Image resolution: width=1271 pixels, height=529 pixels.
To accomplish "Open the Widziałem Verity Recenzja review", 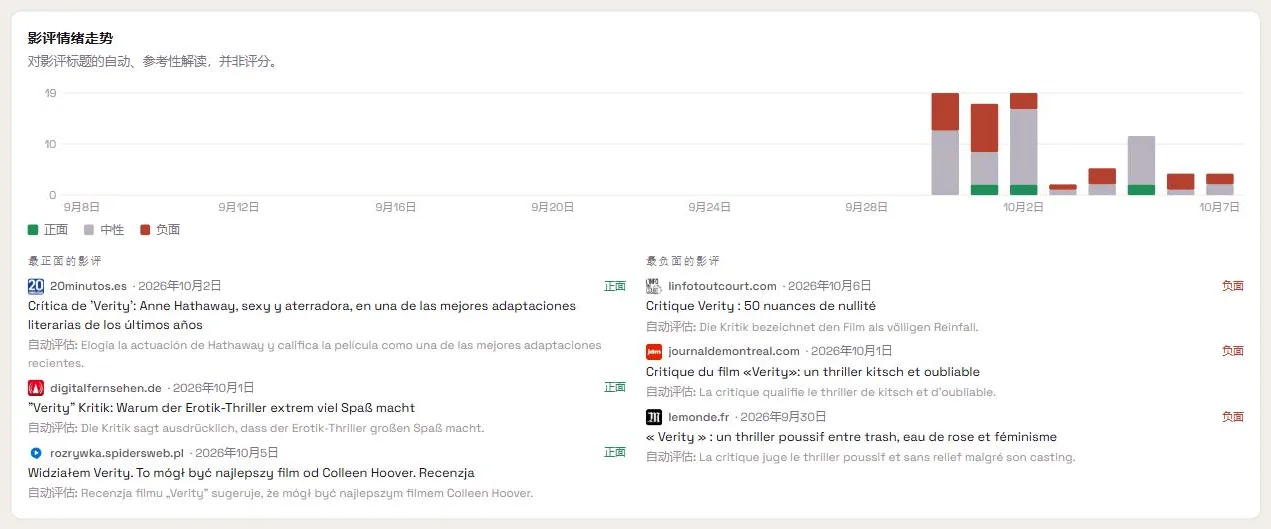I will [x=251, y=473].
